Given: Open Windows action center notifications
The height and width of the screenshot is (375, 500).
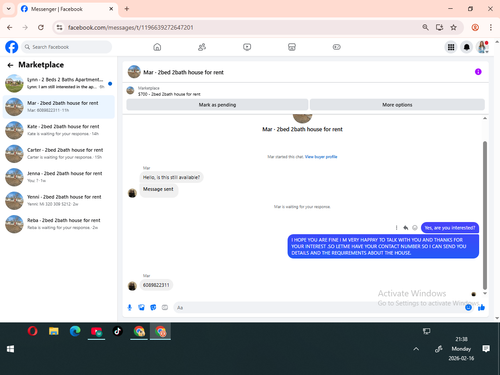Looking at the screenshot, I should (x=486, y=349).
